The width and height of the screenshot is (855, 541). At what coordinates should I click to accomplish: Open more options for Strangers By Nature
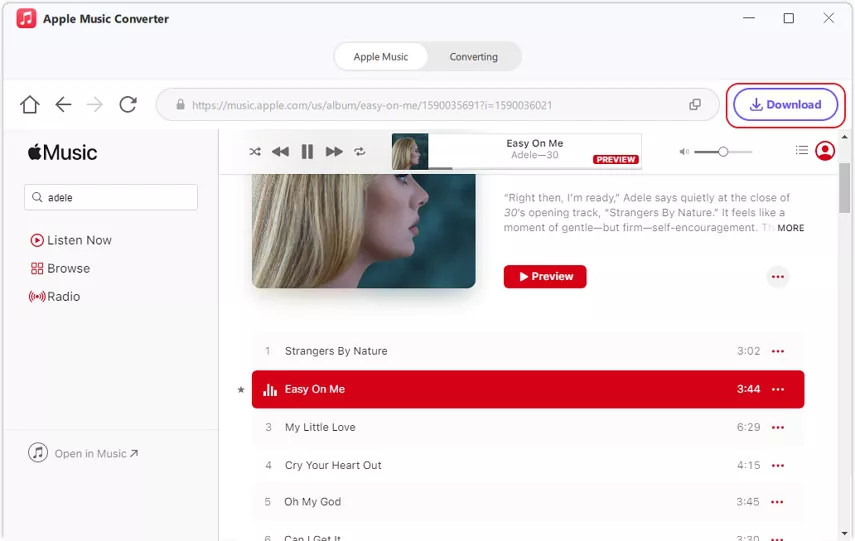778,352
